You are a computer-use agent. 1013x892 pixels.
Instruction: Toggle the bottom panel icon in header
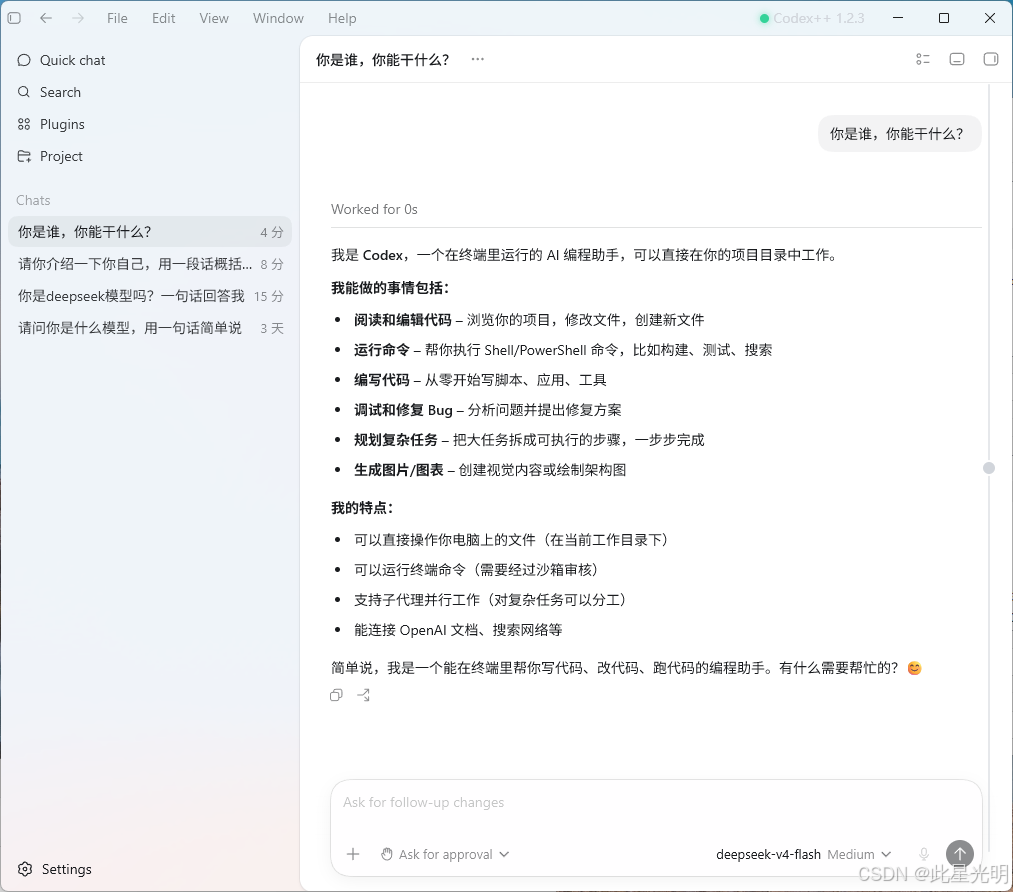pos(957,59)
